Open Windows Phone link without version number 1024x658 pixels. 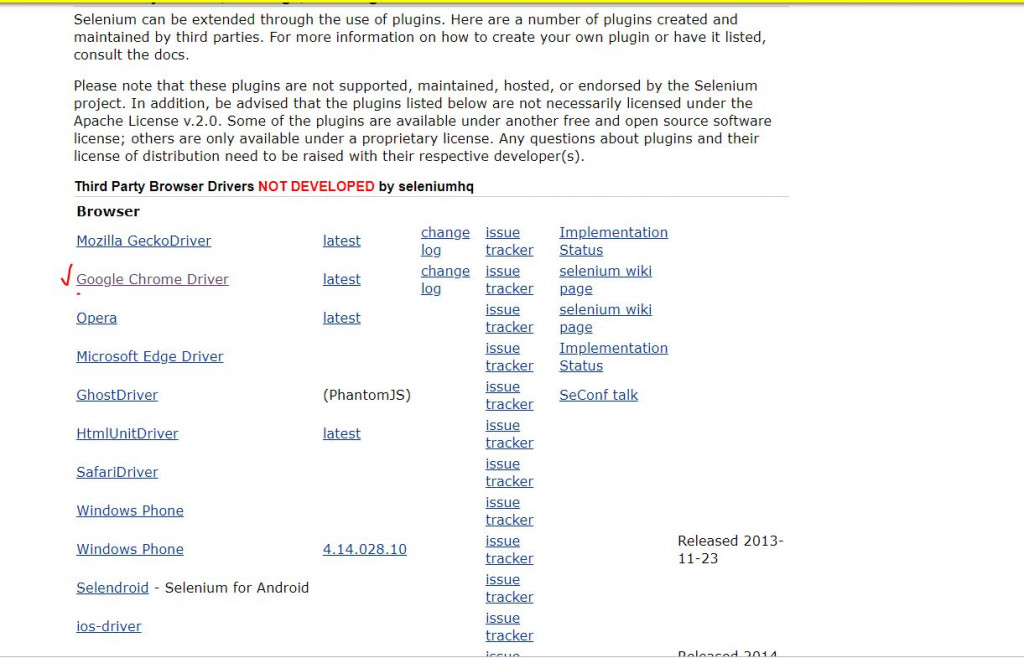[x=130, y=510]
